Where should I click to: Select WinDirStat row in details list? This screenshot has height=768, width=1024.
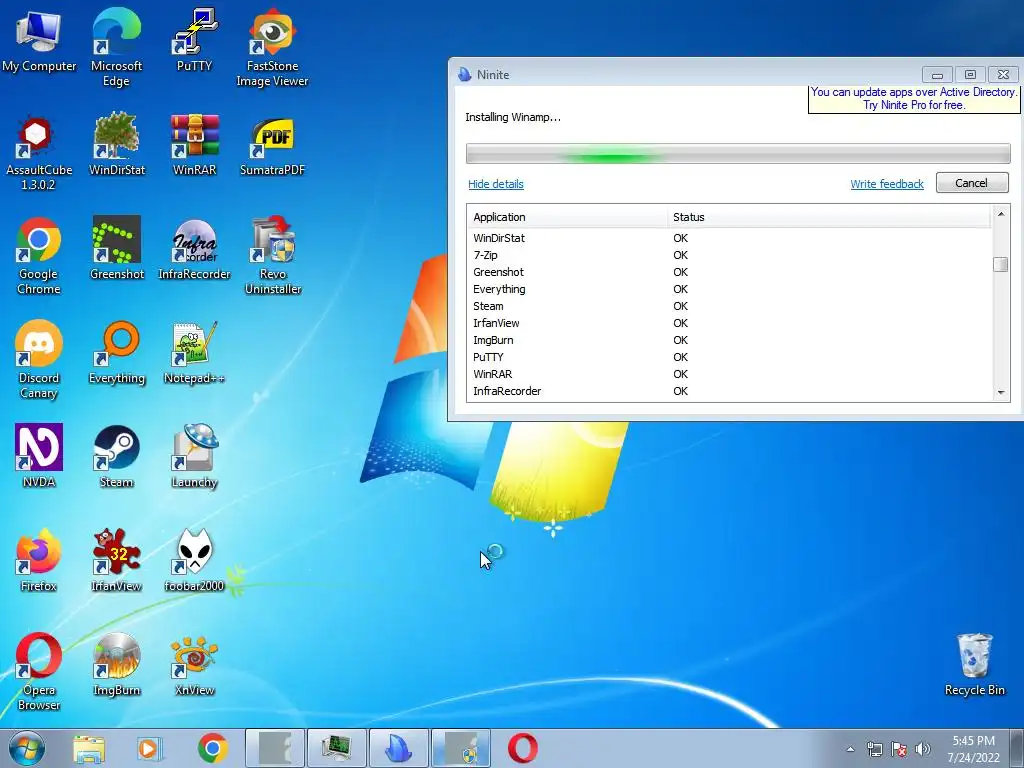click(x=729, y=238)
